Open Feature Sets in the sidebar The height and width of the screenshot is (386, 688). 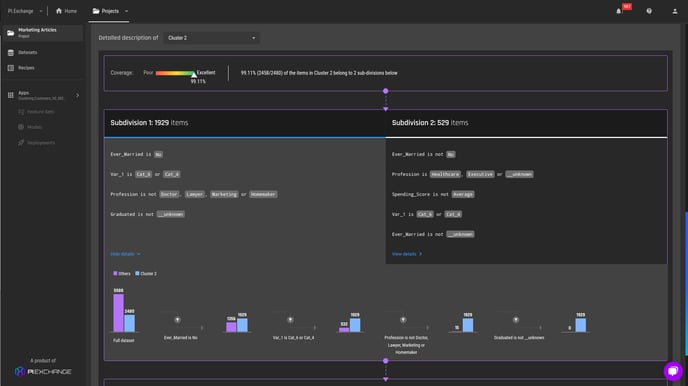(x=40, y=111)
